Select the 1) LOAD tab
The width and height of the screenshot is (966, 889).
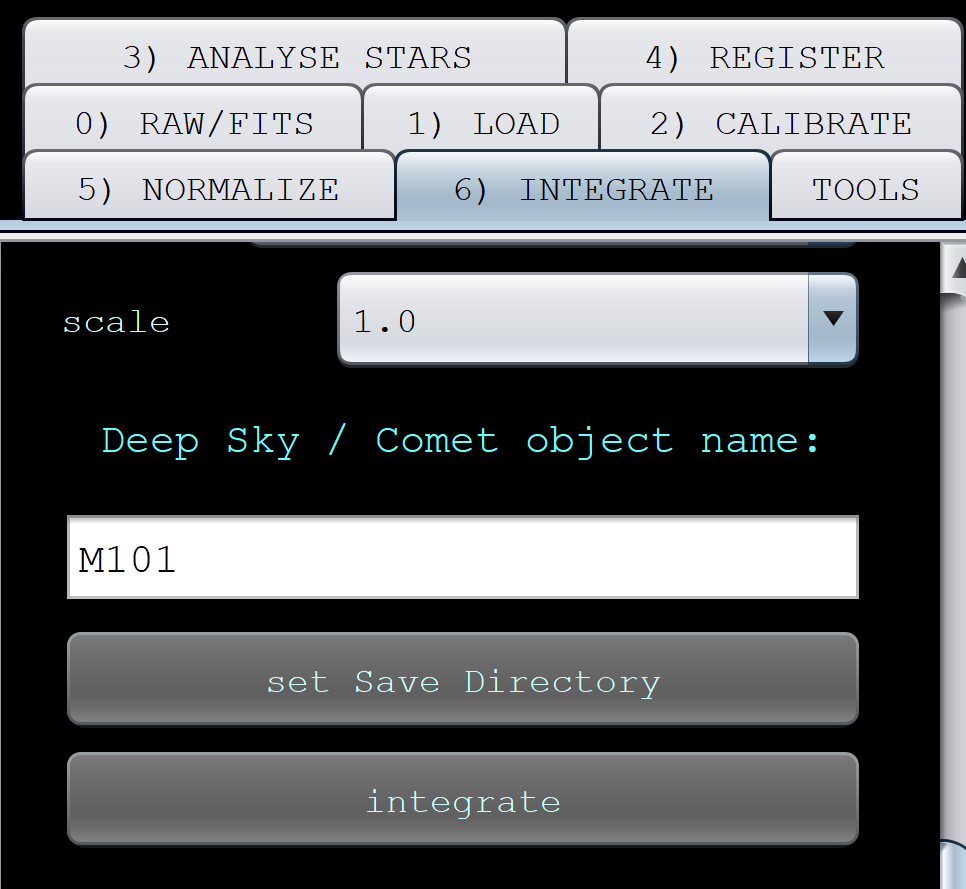click(482, 123)
